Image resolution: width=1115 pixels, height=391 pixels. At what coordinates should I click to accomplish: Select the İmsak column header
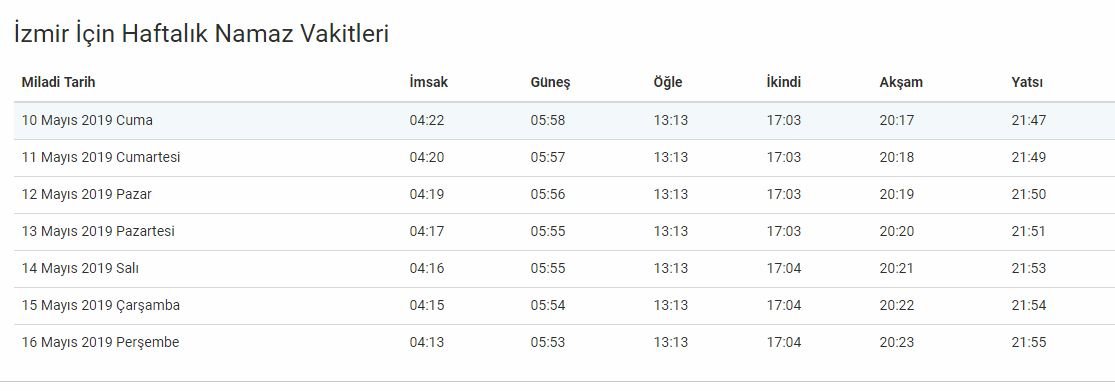tap(429, 82)
